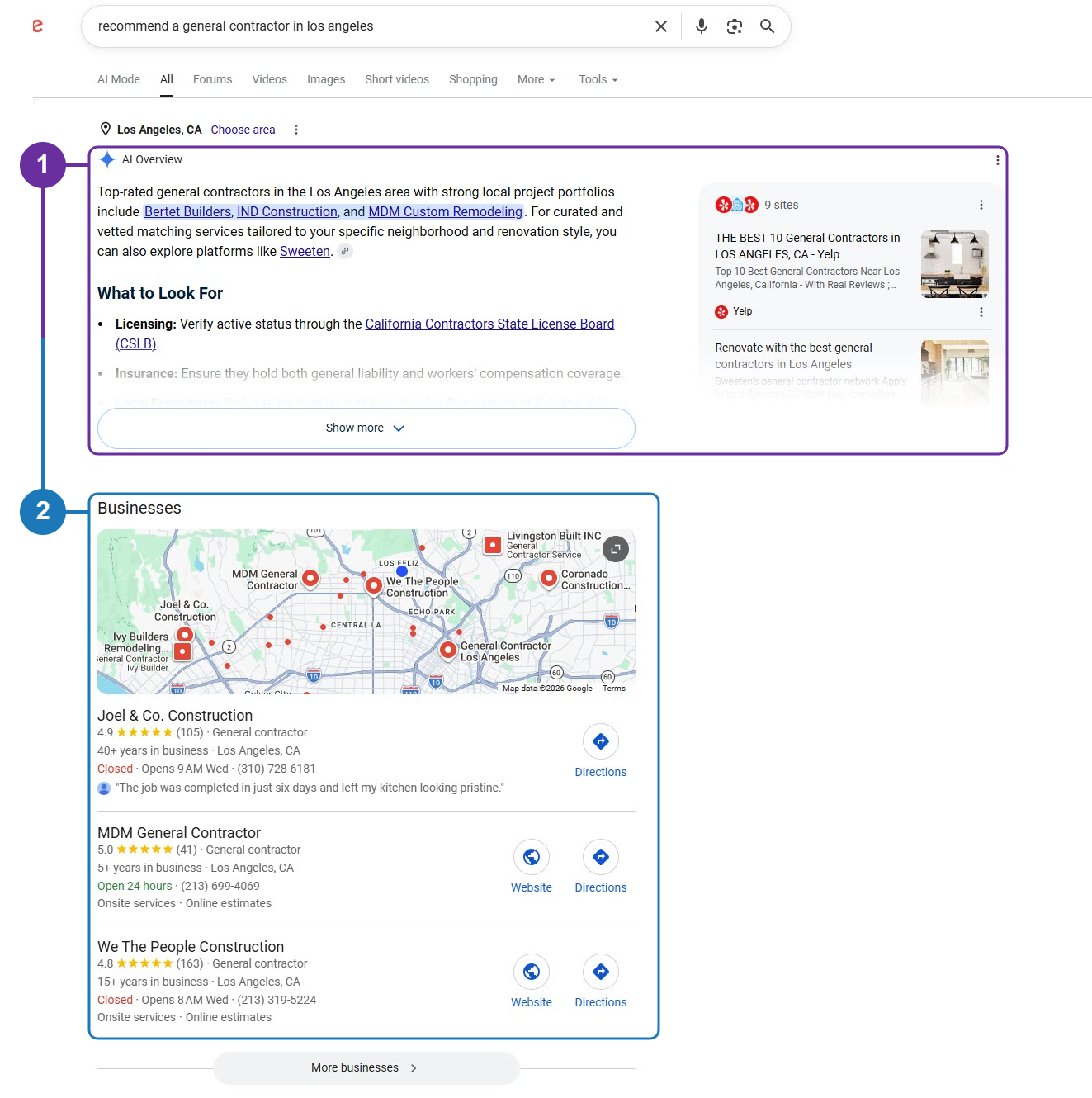Open the three-dot menu for the Yelp source
The width and height of the screenshot is (1092, 1098).
(981, 312)
